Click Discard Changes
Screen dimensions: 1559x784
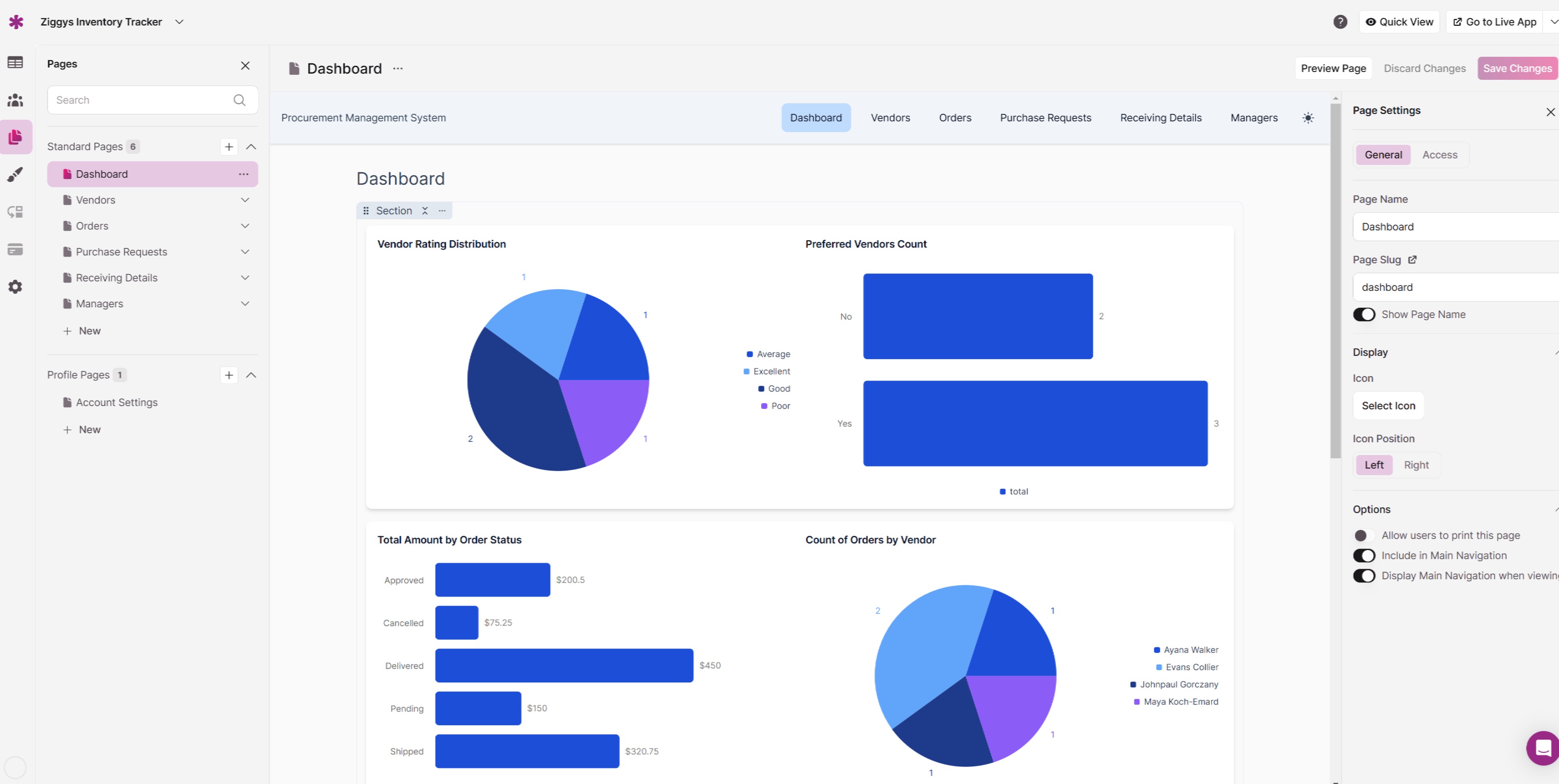1424,68
